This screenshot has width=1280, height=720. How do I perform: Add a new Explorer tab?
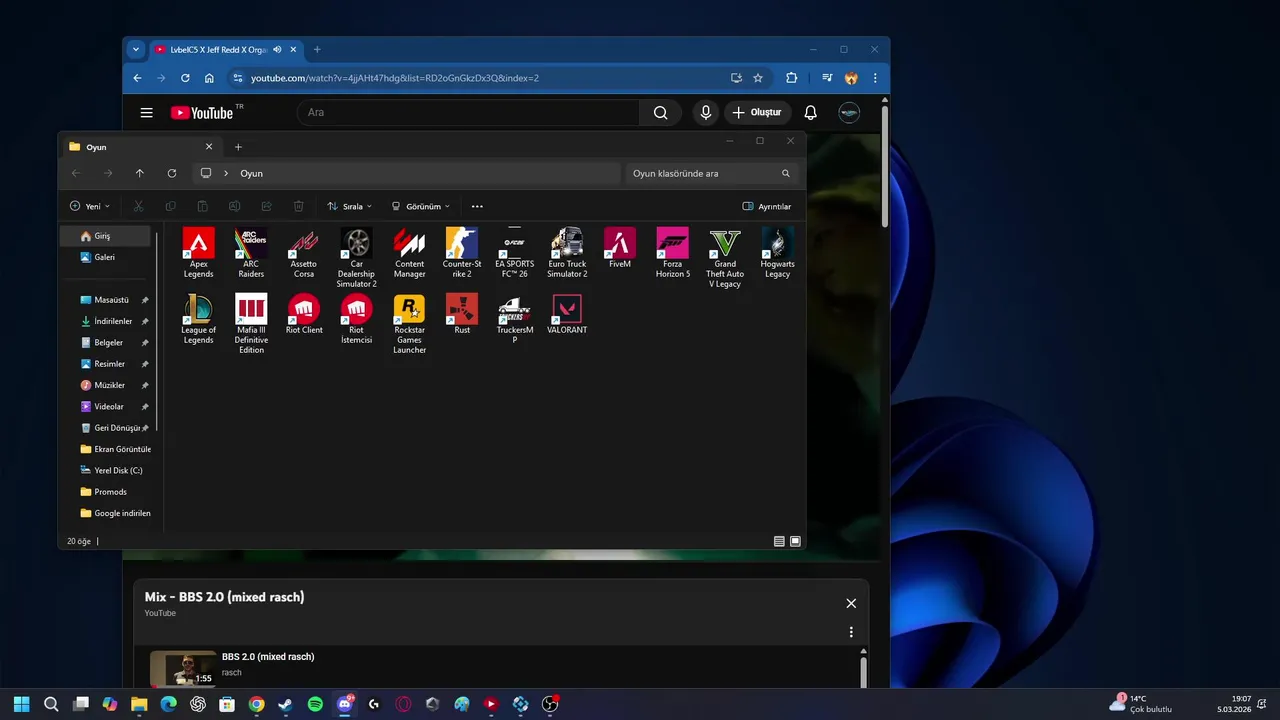point(238,147)
